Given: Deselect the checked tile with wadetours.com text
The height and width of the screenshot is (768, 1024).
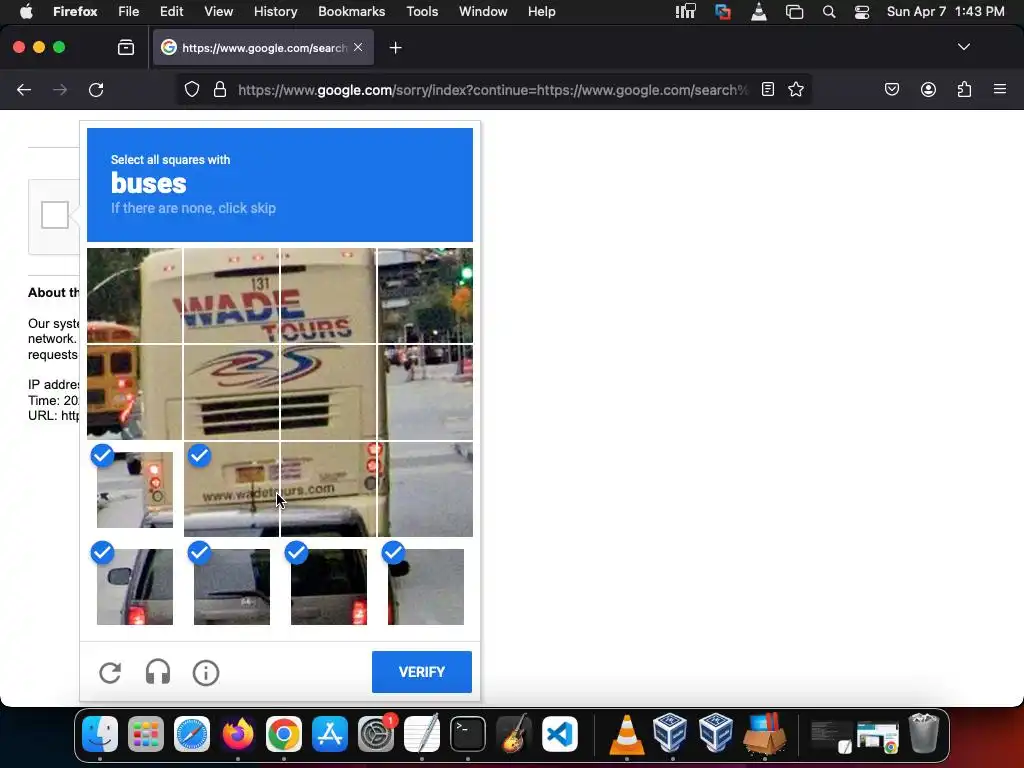Looking at the screenshot, I should tap(231, 489).
